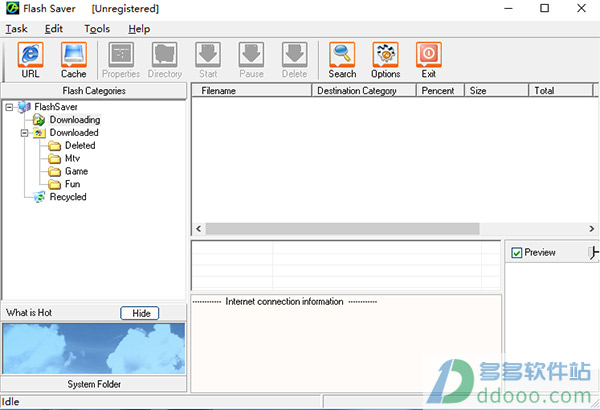Image resolution: width=600 pixels, height=410 pixels.
Task: Select the Mtv category label
Action: coord(72,158)
